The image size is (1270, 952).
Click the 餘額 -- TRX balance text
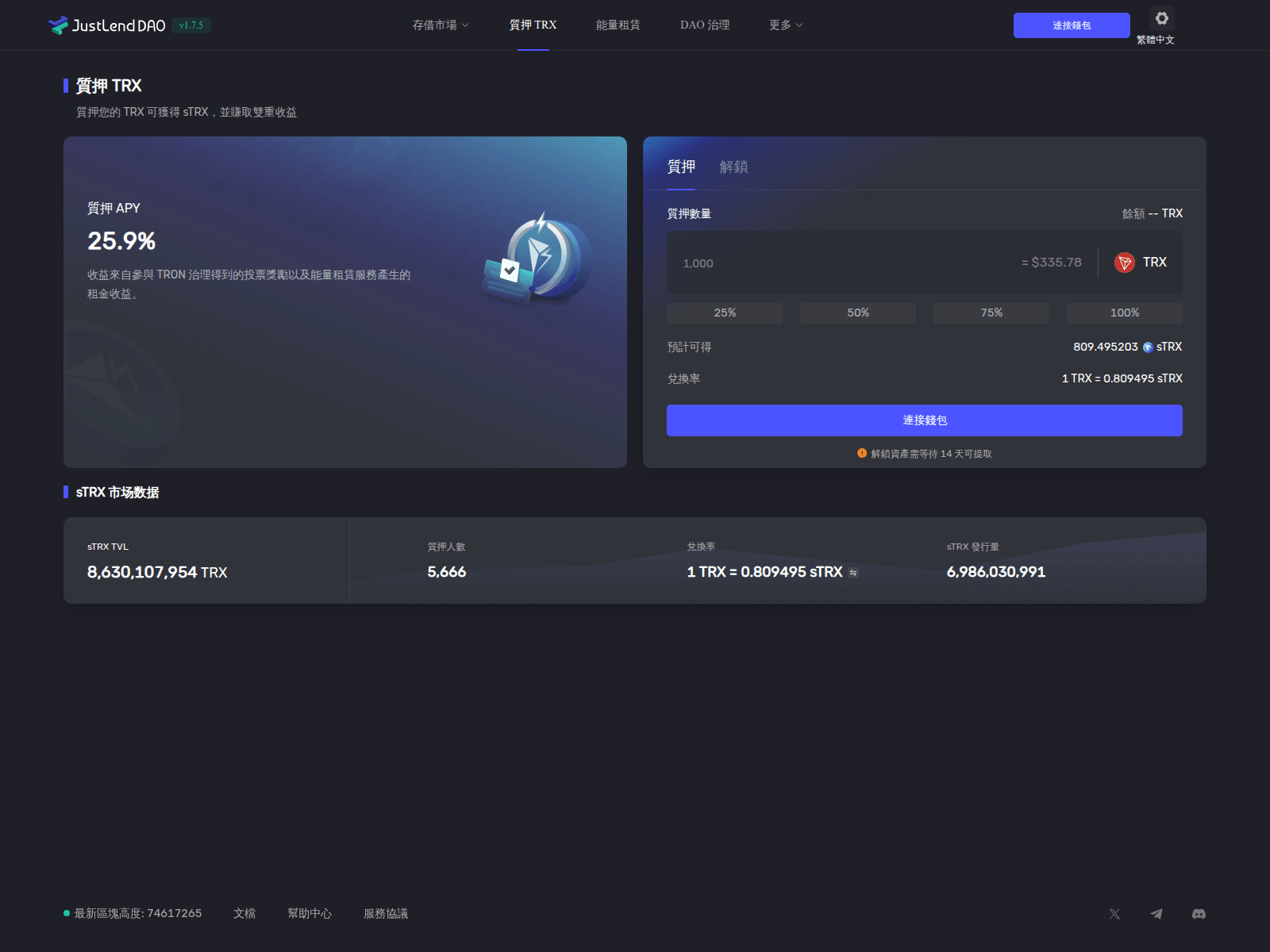1153,213
